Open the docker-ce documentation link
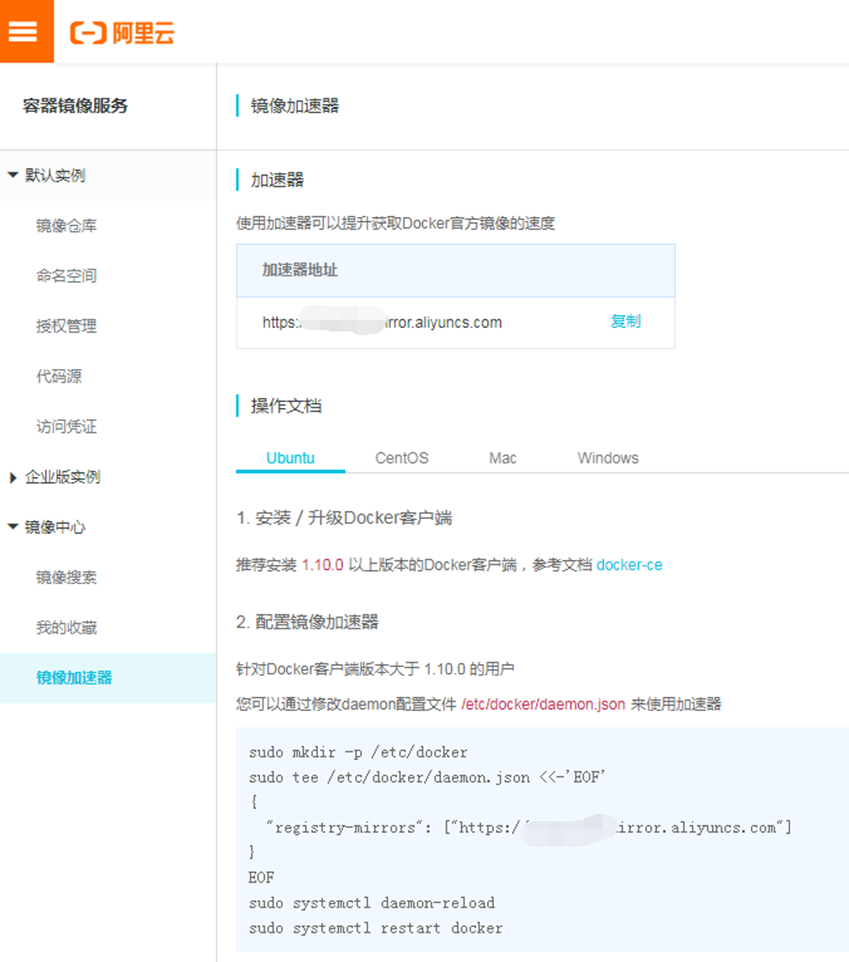The height and width of the screenshot is (962, 849). click(x=629, y=565)
